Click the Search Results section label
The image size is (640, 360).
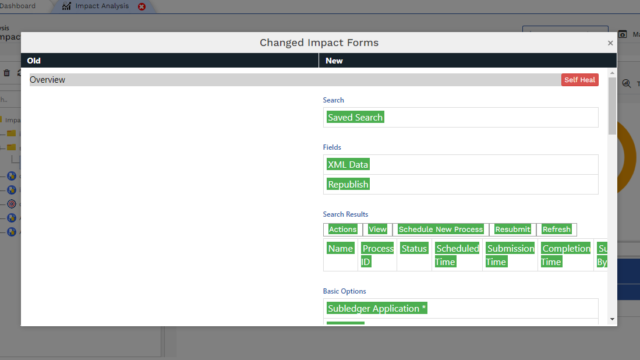pos(345,214)
